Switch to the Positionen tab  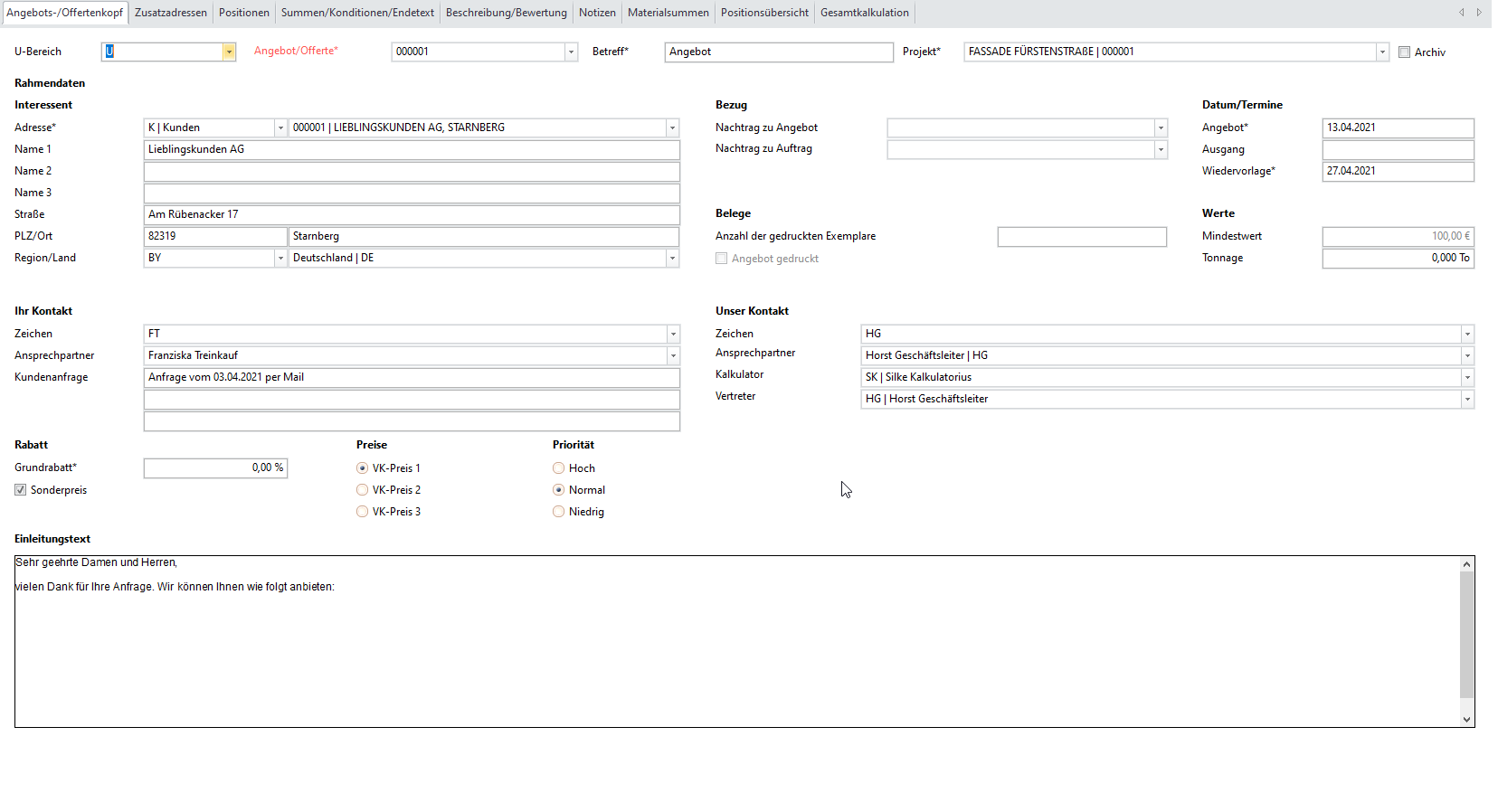click(244, 13)
